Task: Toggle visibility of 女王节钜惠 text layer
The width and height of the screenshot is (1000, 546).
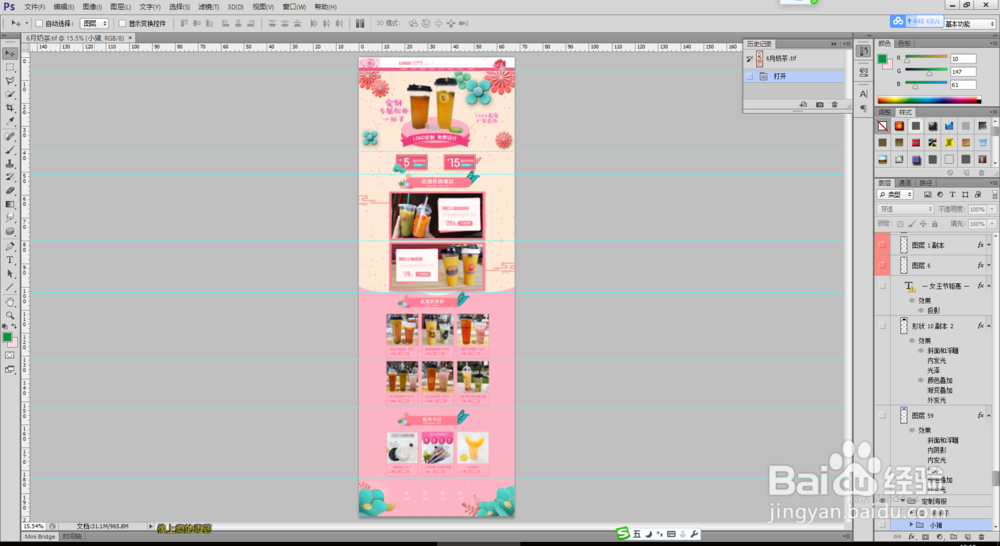Action: click(x=882, y=286)
